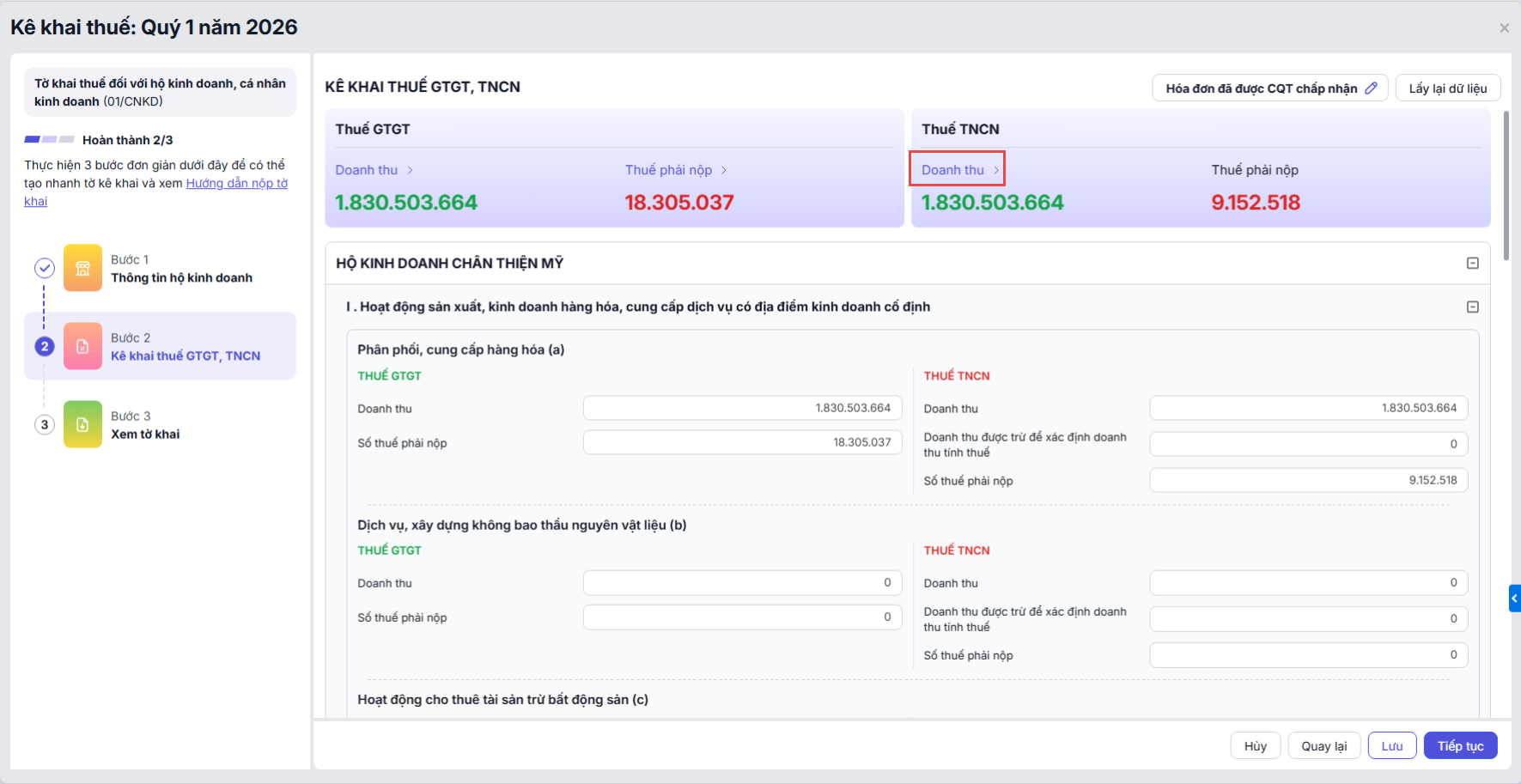The height and width of the screenshot is (784, 1521).
Task: Open Thuế TNCN Doanh thu details
Action: point(959,170)
